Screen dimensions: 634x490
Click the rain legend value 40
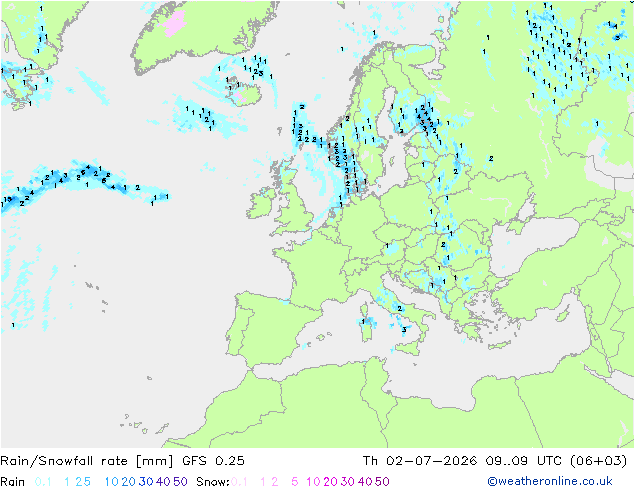click(163, 482)
